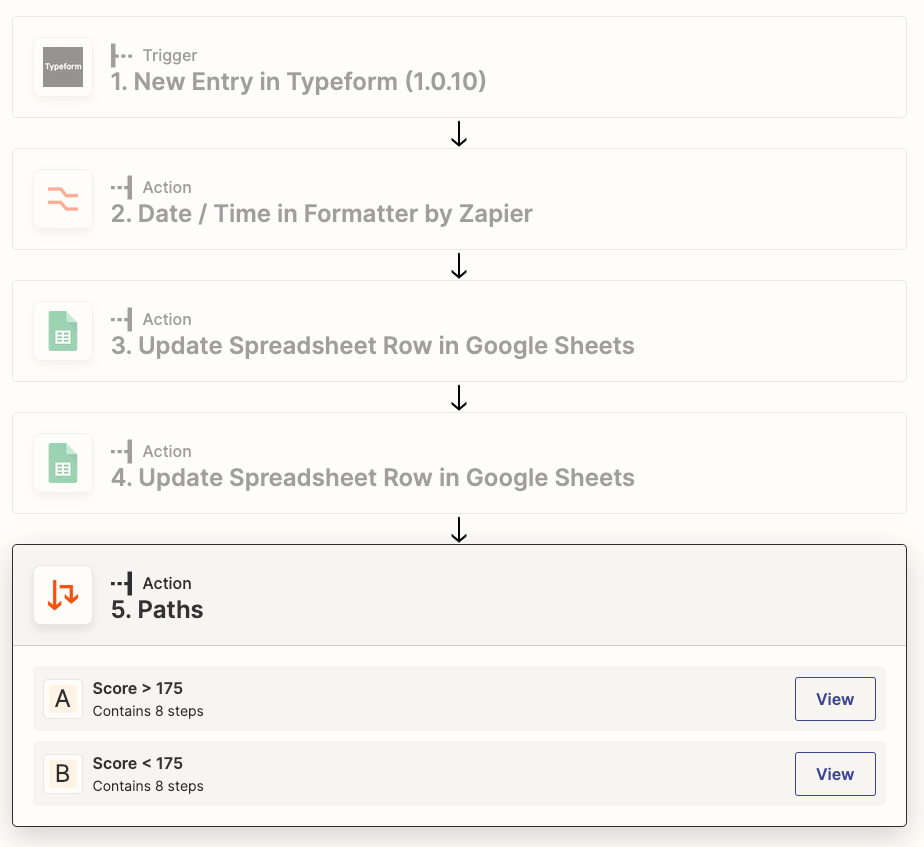Expand step 3 Update Spreadsheet Row
This screenshot has height=847, width=924.
pos(460,331)
